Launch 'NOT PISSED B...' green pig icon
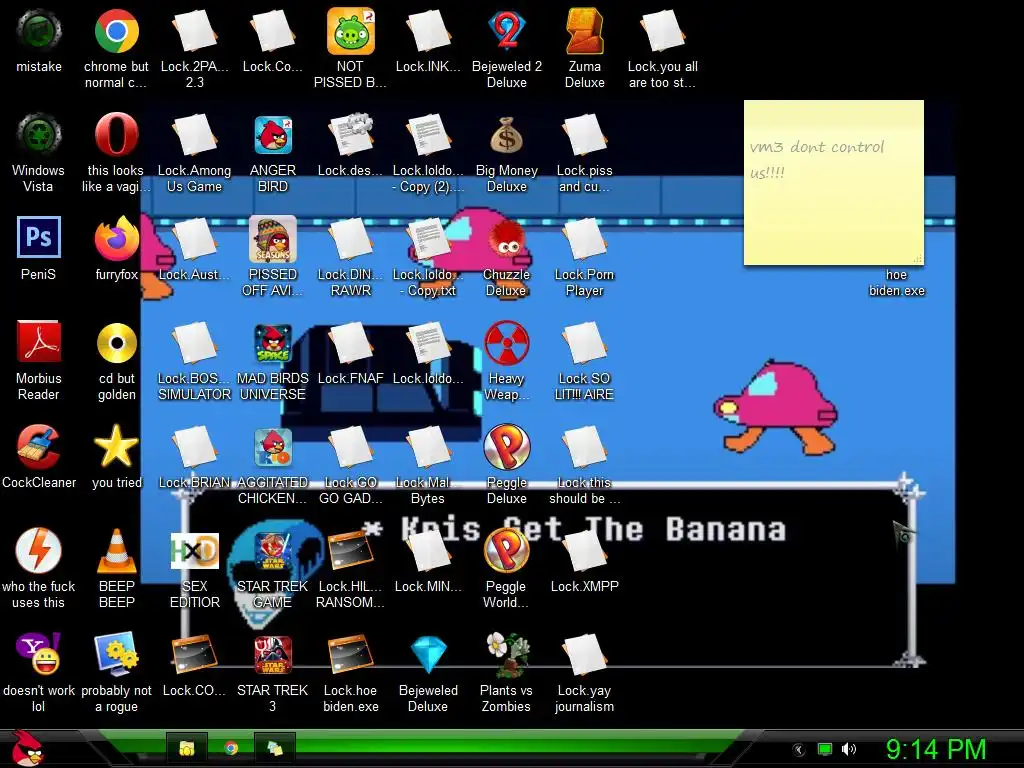Screen dimensions: 1024x768 [x=351, y=31]
